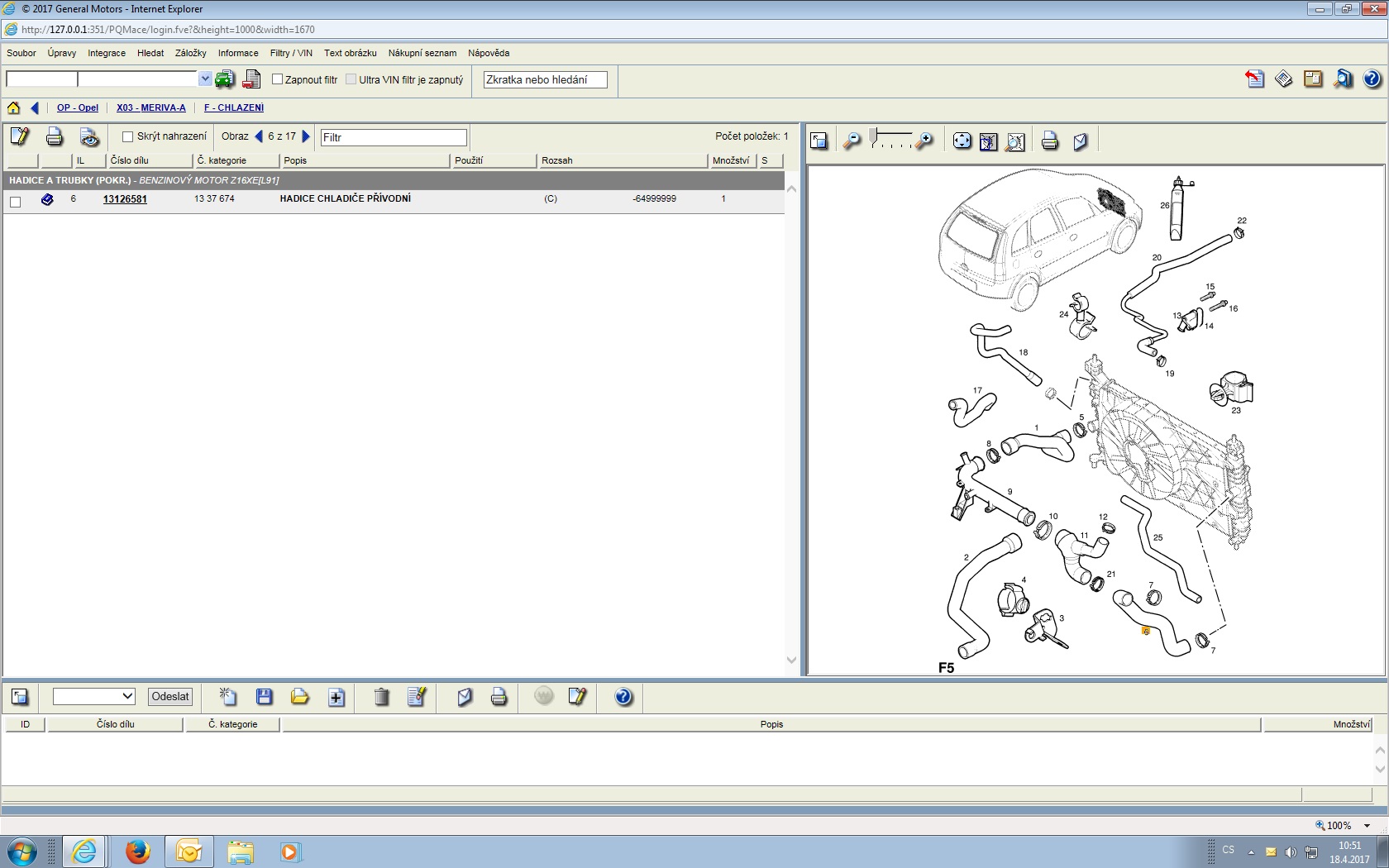Save the shopping list
This screenshot has width=1389, height=868.
[265, 697]
